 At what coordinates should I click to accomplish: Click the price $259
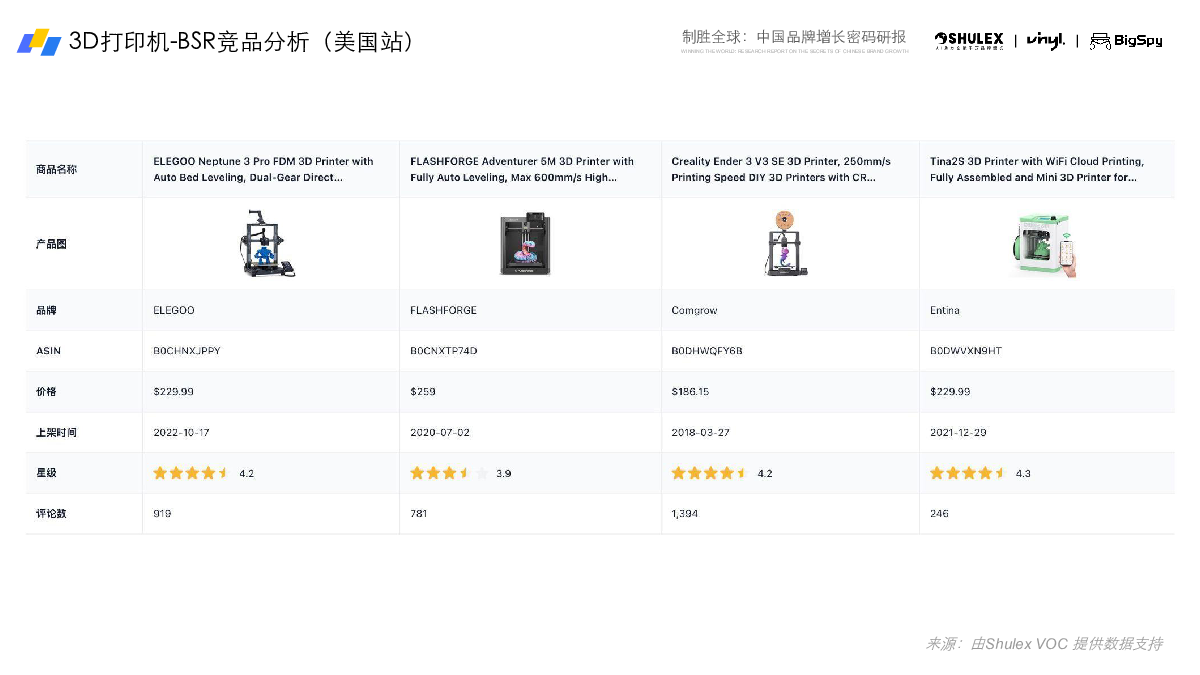tap(423, 392)
